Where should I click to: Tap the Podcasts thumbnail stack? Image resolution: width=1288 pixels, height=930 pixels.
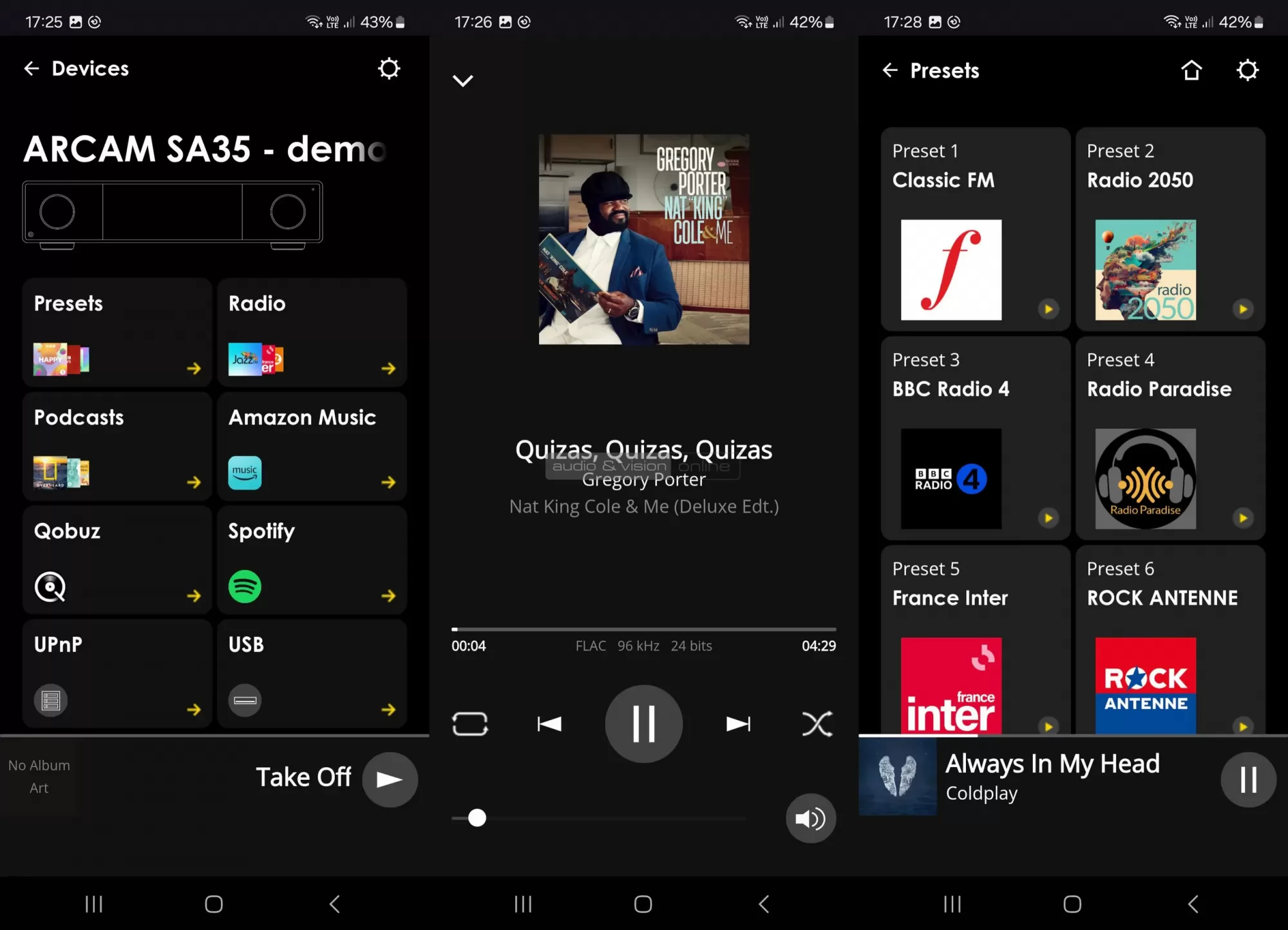tap(61, 473)
